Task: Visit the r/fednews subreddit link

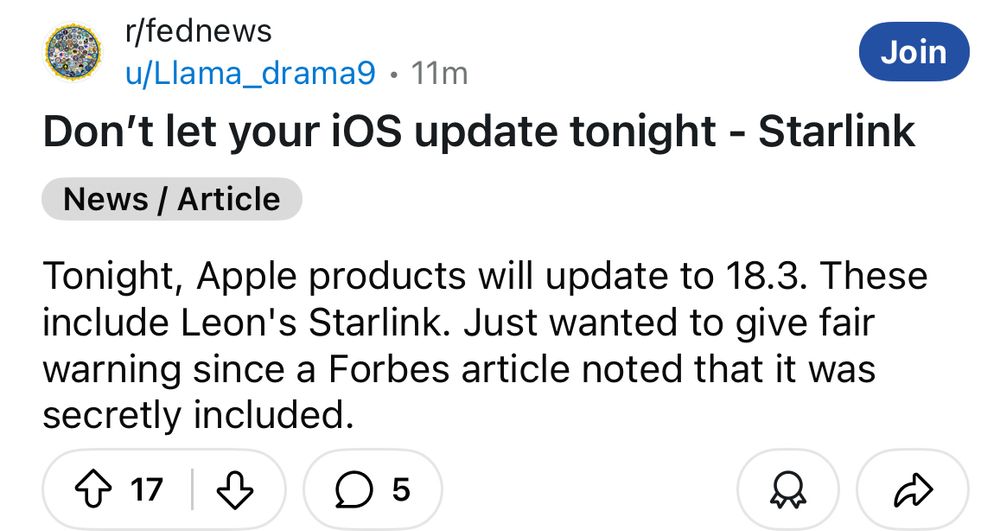Action: click(x=198, y=31)
